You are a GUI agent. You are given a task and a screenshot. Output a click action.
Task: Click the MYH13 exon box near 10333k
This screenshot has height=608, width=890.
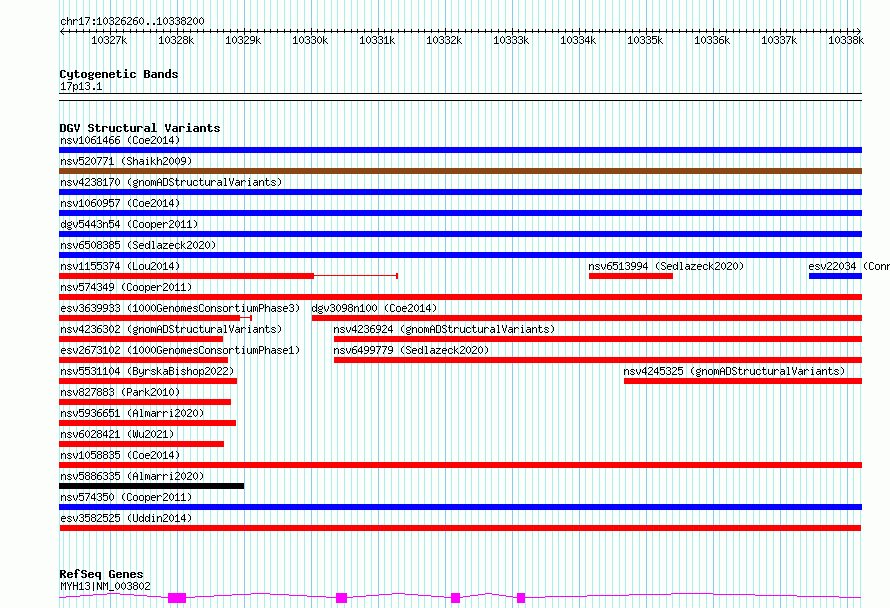(x=521, y=598)
